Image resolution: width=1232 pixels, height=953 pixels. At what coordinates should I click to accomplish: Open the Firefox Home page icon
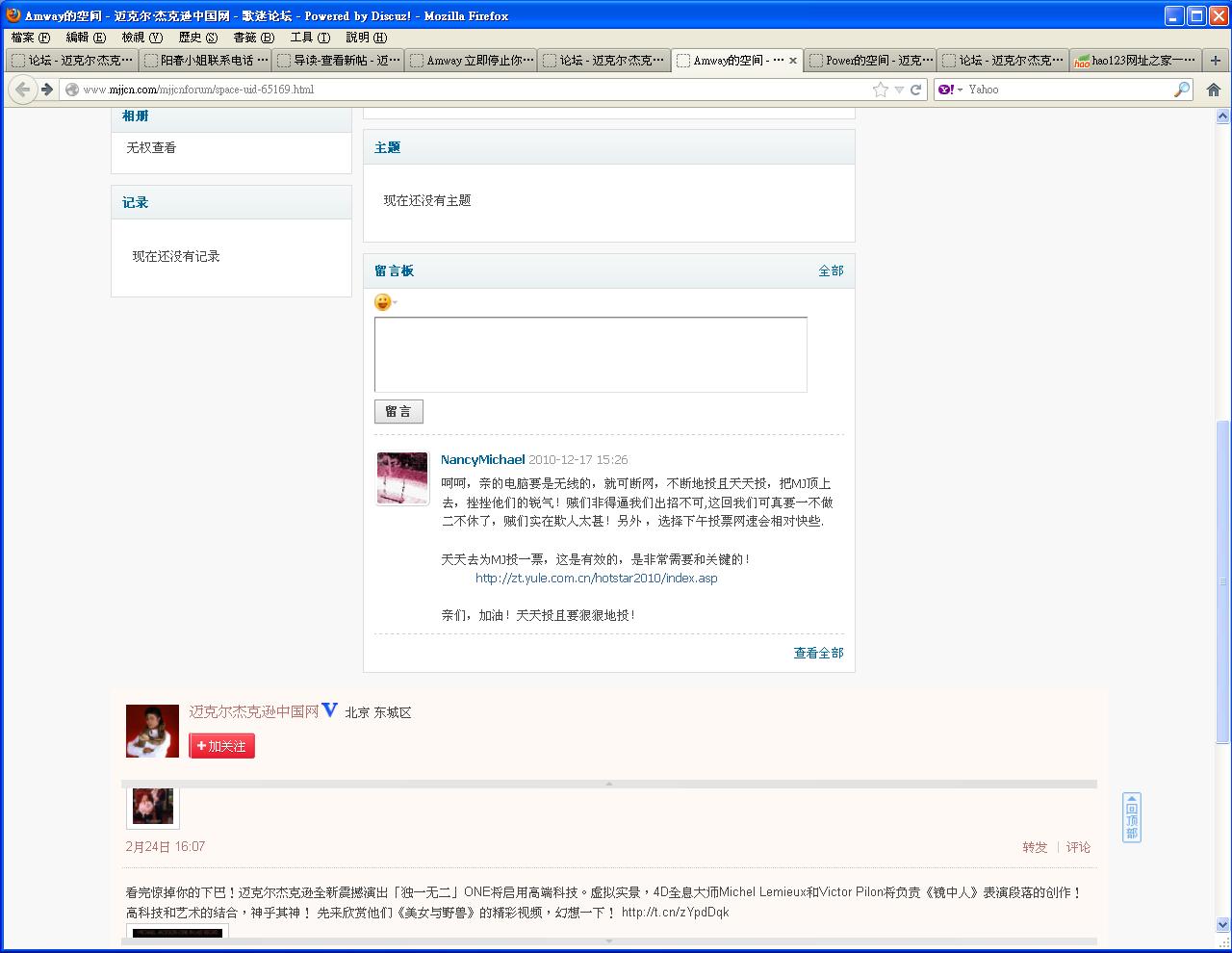click(1213, 90)
